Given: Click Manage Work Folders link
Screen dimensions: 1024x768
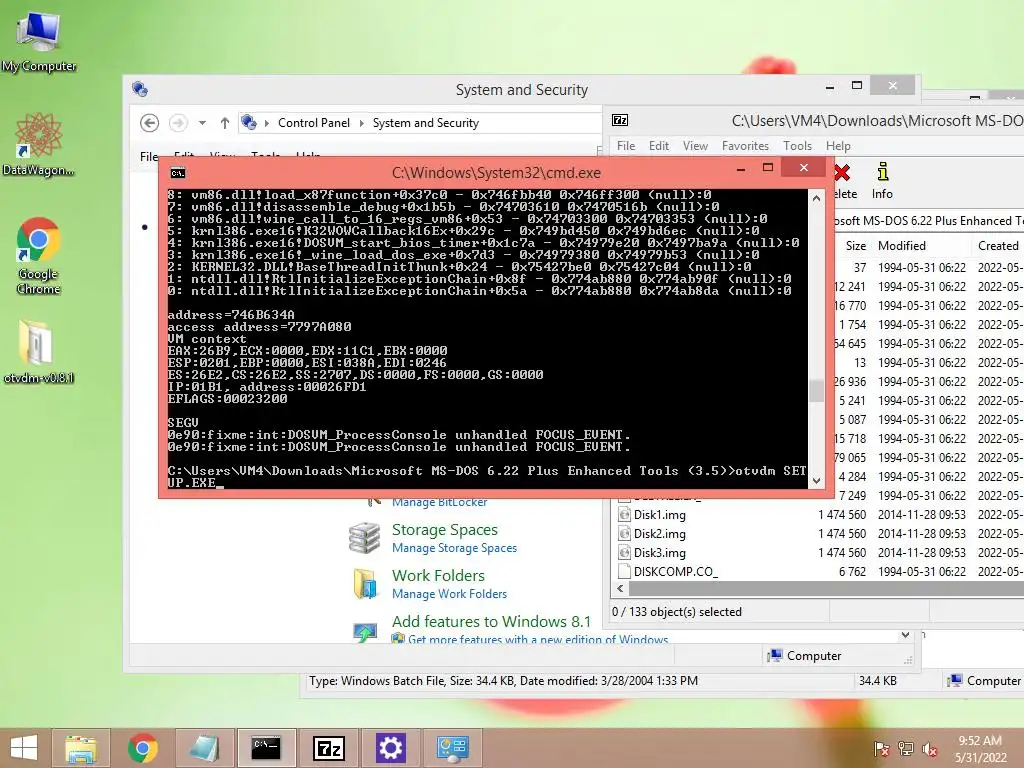Looking at the screenshot, I should 449,594.
